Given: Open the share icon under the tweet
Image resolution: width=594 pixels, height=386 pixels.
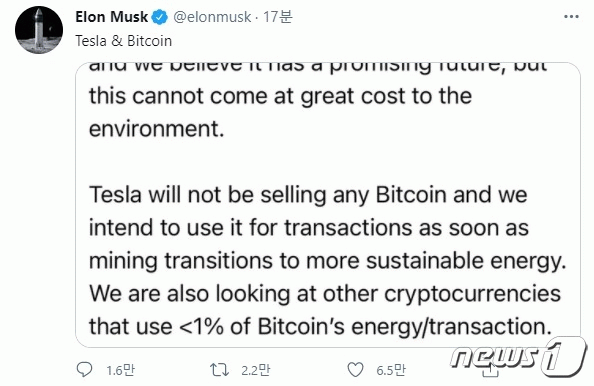Looking at the screenshot, I should (491, 370).
